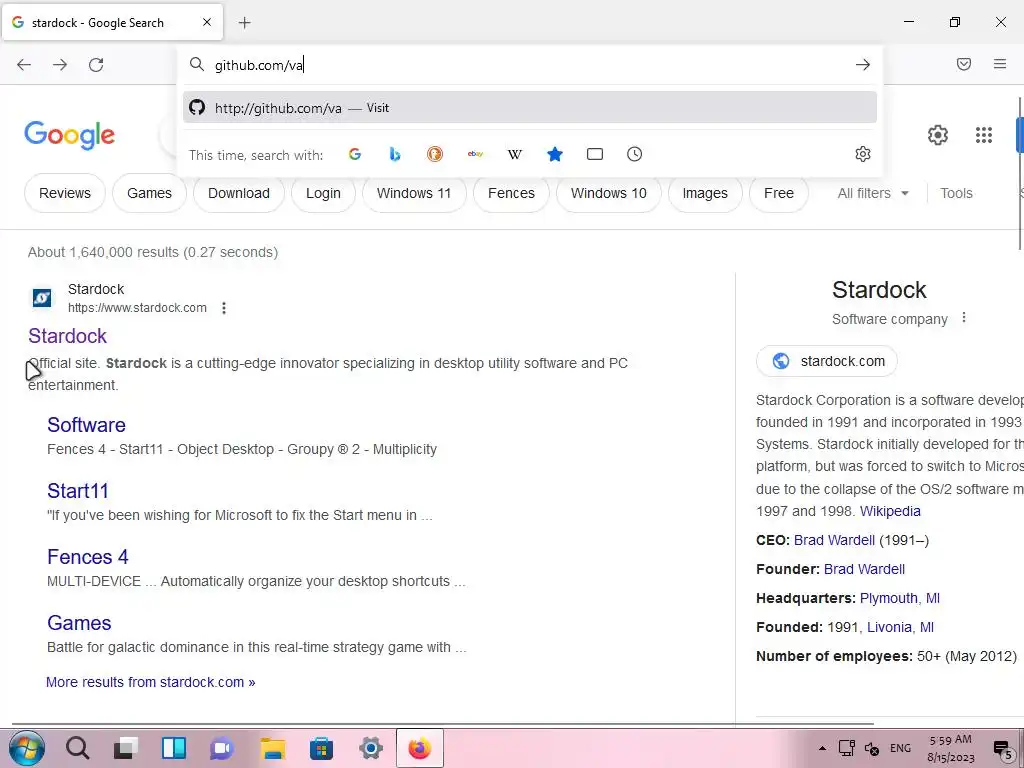Click the address bar input field

coord(529,65)
